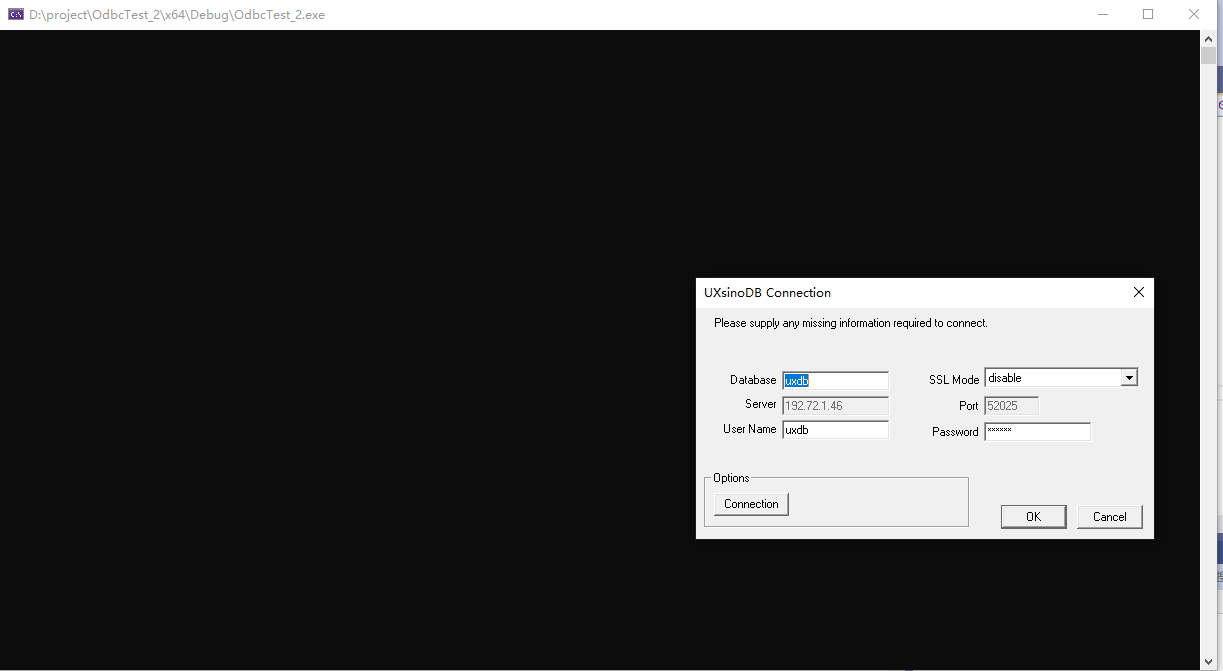Minimize the OdbcTest_2.exe console window
Screen dimensions: 1223x671
point(1102,14)
